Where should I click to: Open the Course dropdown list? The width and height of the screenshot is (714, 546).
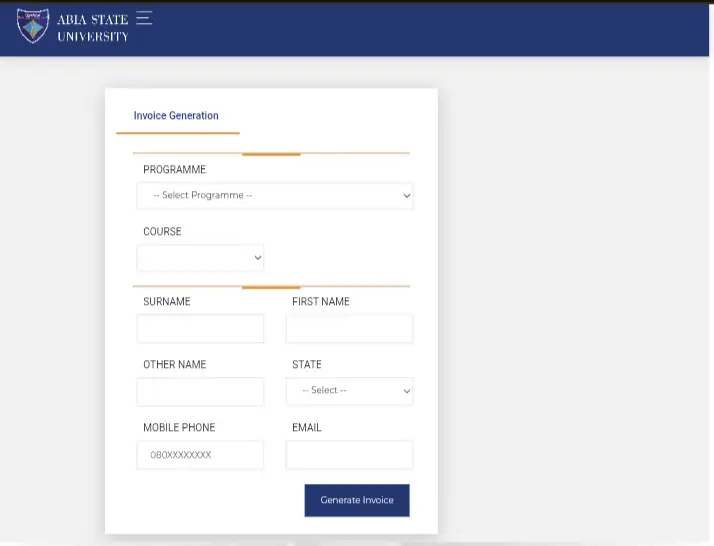coord(201,258)
